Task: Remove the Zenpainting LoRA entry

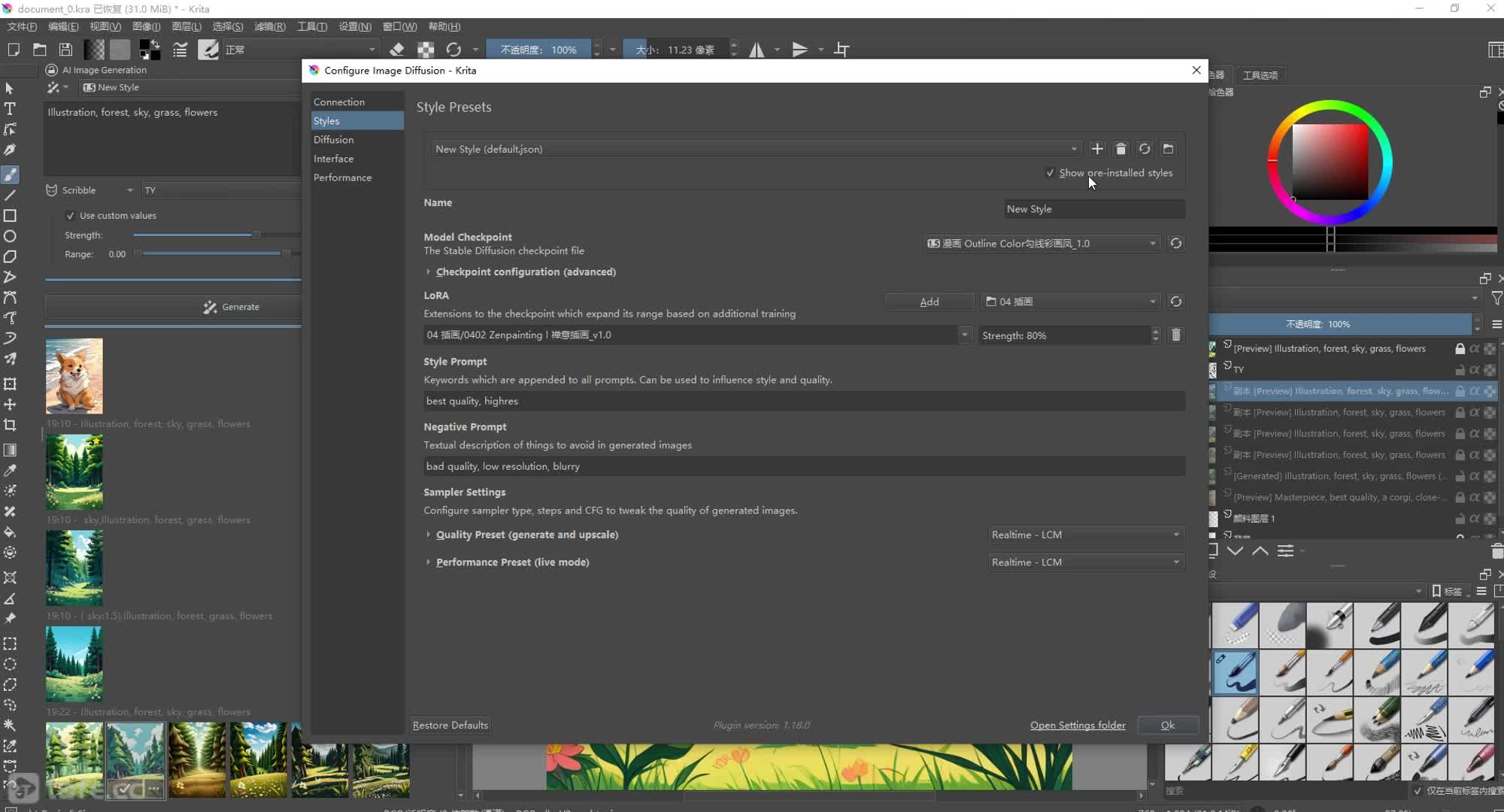Action: (1176, 335)
